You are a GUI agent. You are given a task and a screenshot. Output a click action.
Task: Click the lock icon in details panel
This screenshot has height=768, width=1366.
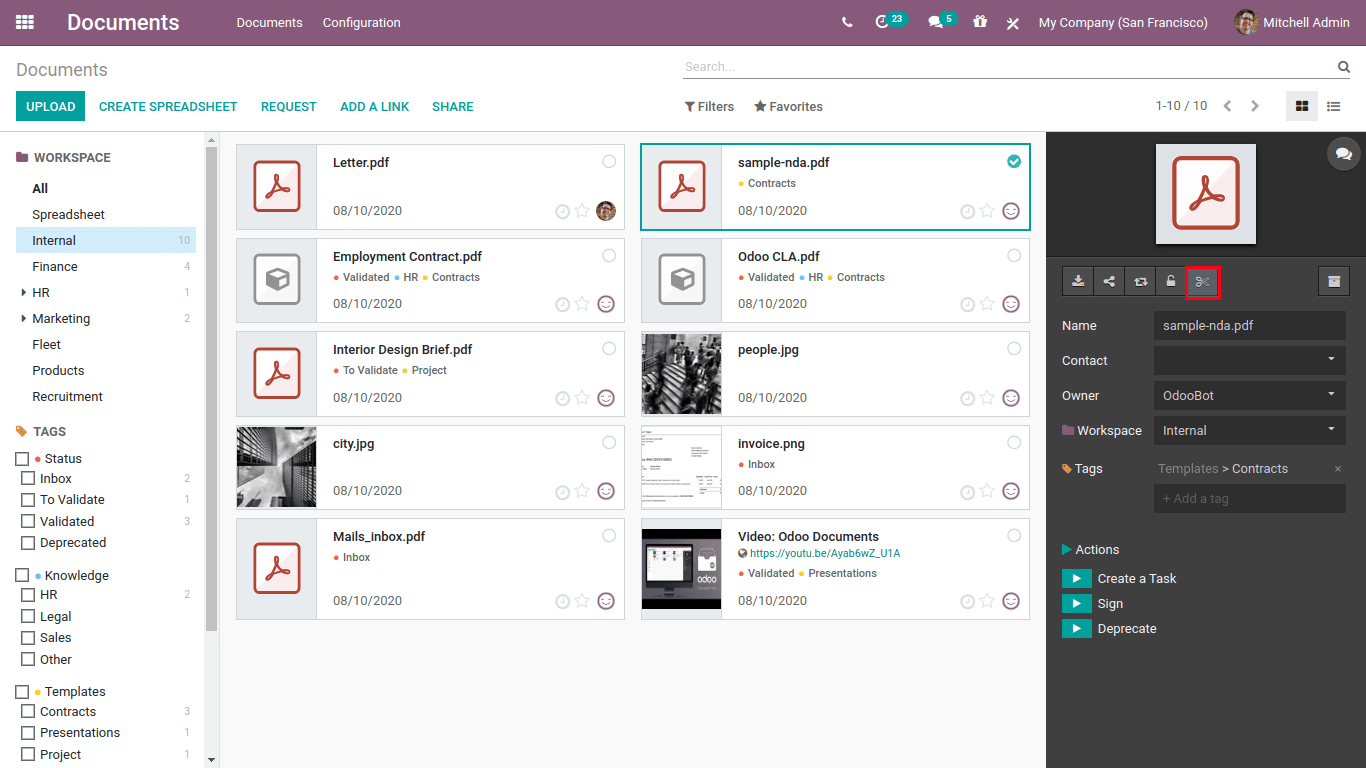point(1171,282)
